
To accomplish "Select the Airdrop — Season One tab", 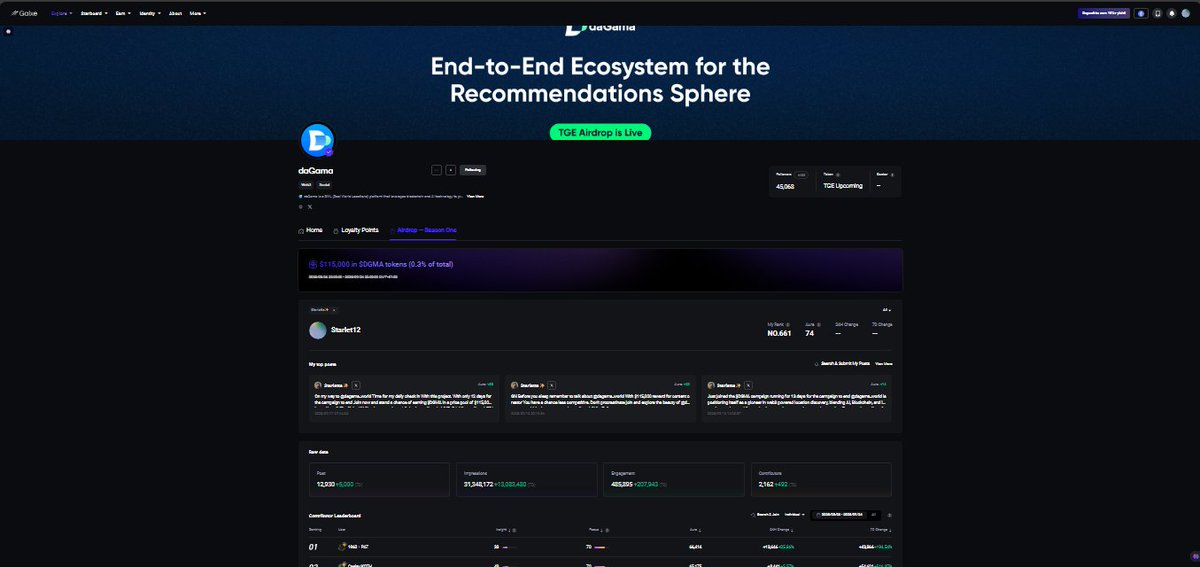I will pyautogui.click(x=423, y=230).
